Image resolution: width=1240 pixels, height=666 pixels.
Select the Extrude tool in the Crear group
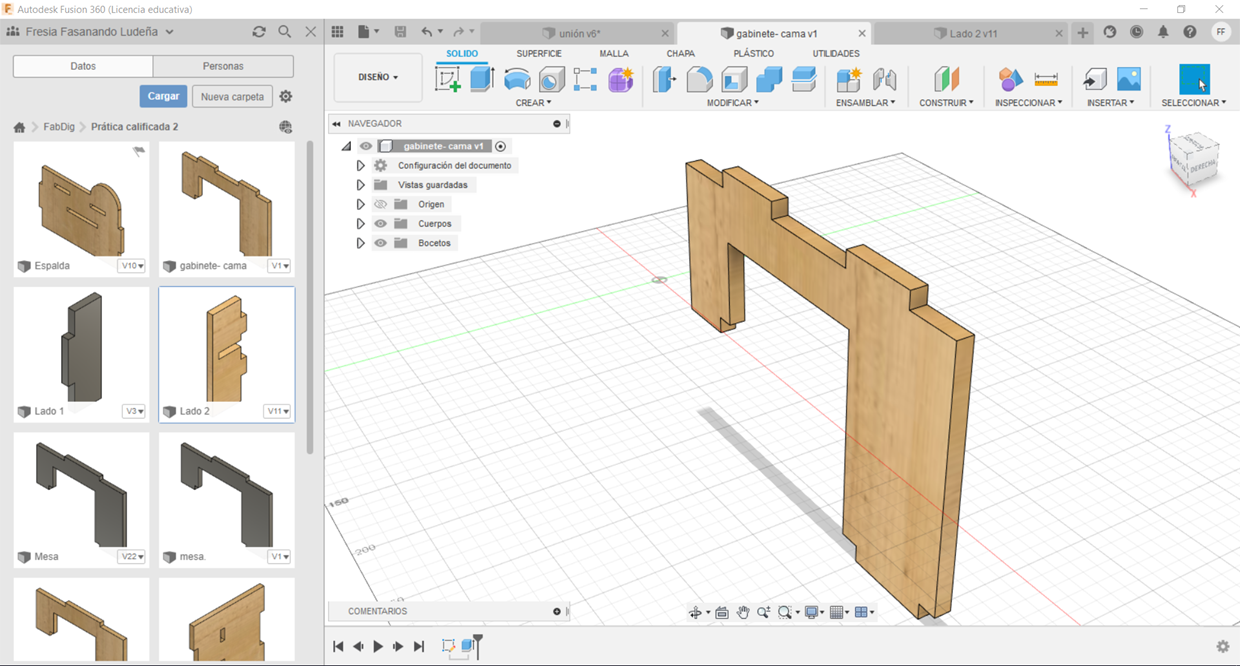[482, 79]
